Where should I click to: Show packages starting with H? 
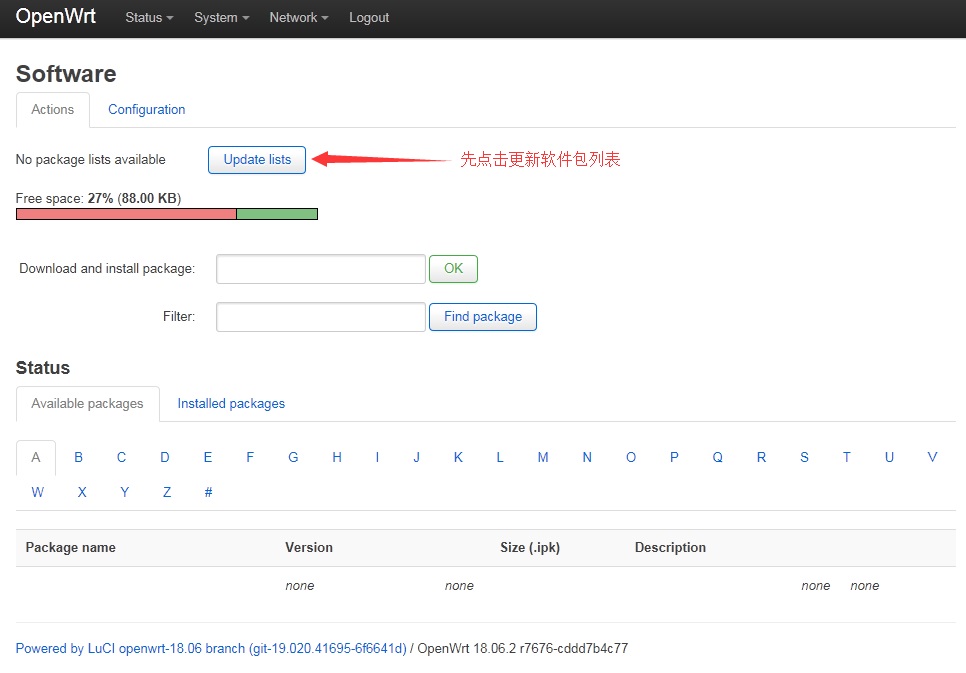[337, 457]
